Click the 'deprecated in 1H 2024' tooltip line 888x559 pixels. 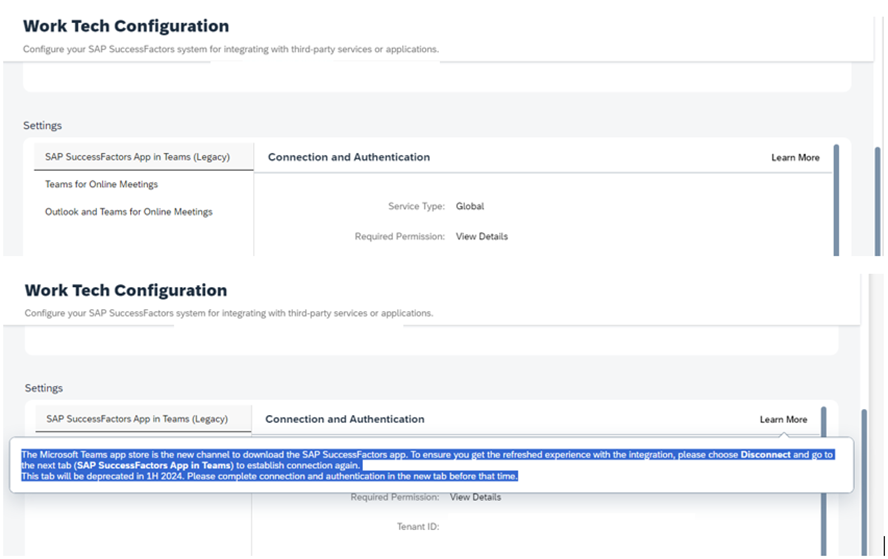270,476
